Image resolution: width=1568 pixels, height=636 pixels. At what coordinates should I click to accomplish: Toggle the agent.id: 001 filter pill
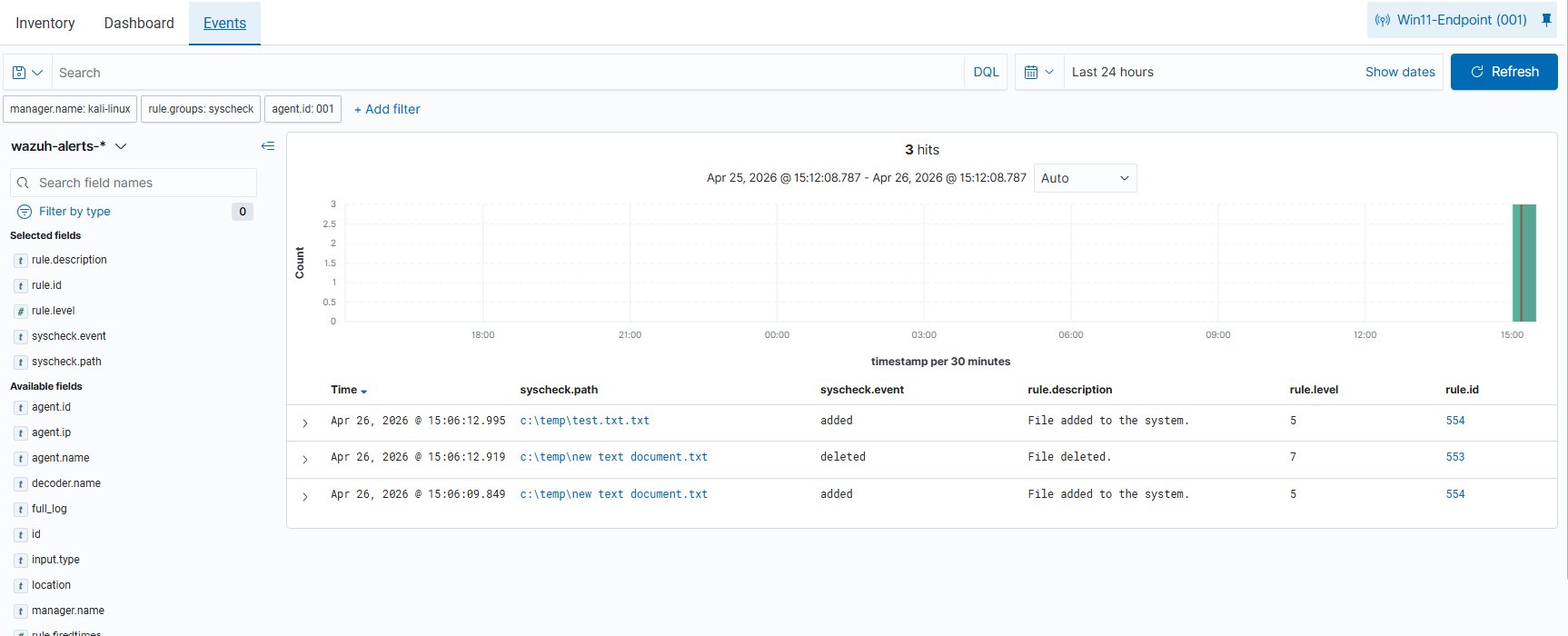(x=303, y=109)
